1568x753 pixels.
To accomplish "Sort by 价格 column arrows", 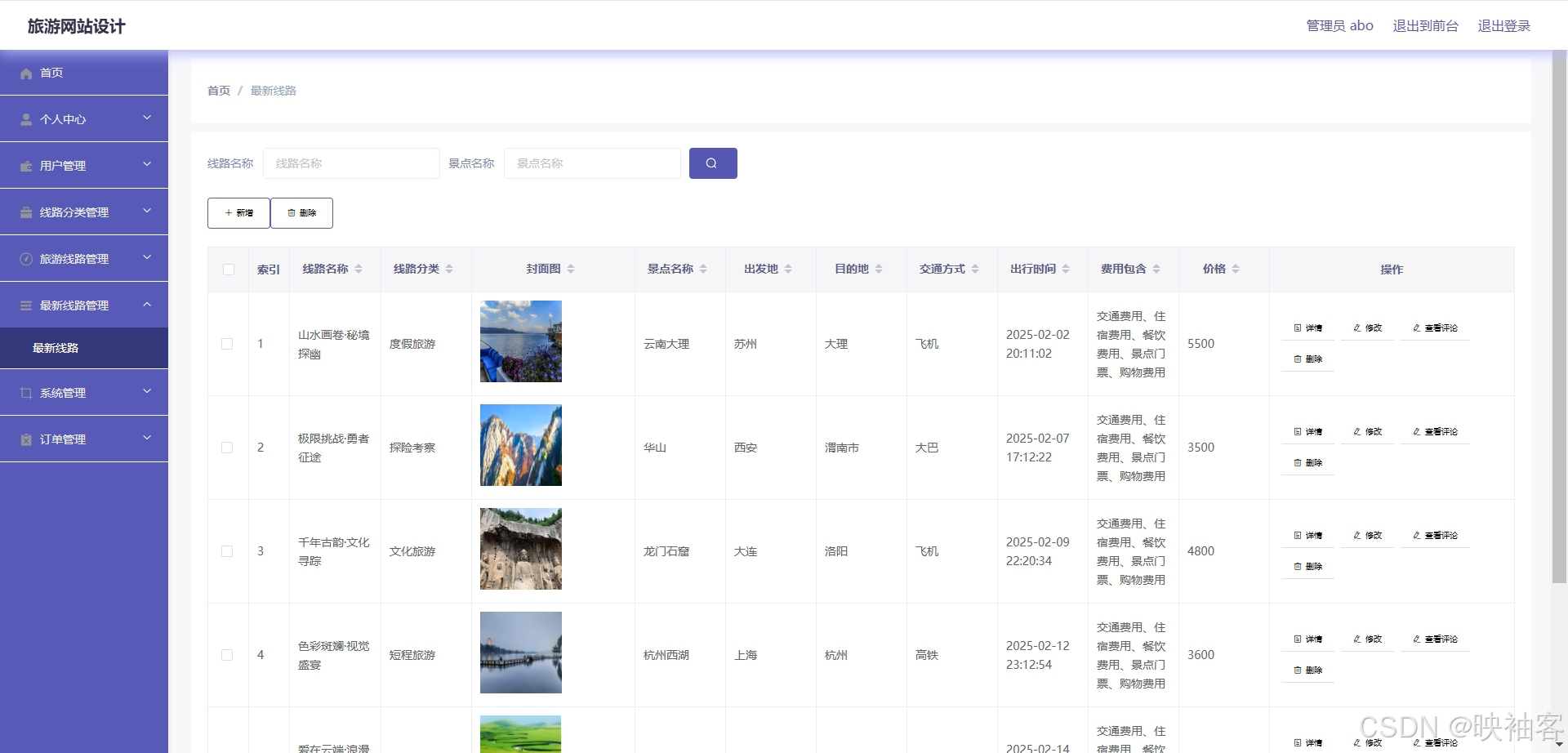I will (1236, 269).
